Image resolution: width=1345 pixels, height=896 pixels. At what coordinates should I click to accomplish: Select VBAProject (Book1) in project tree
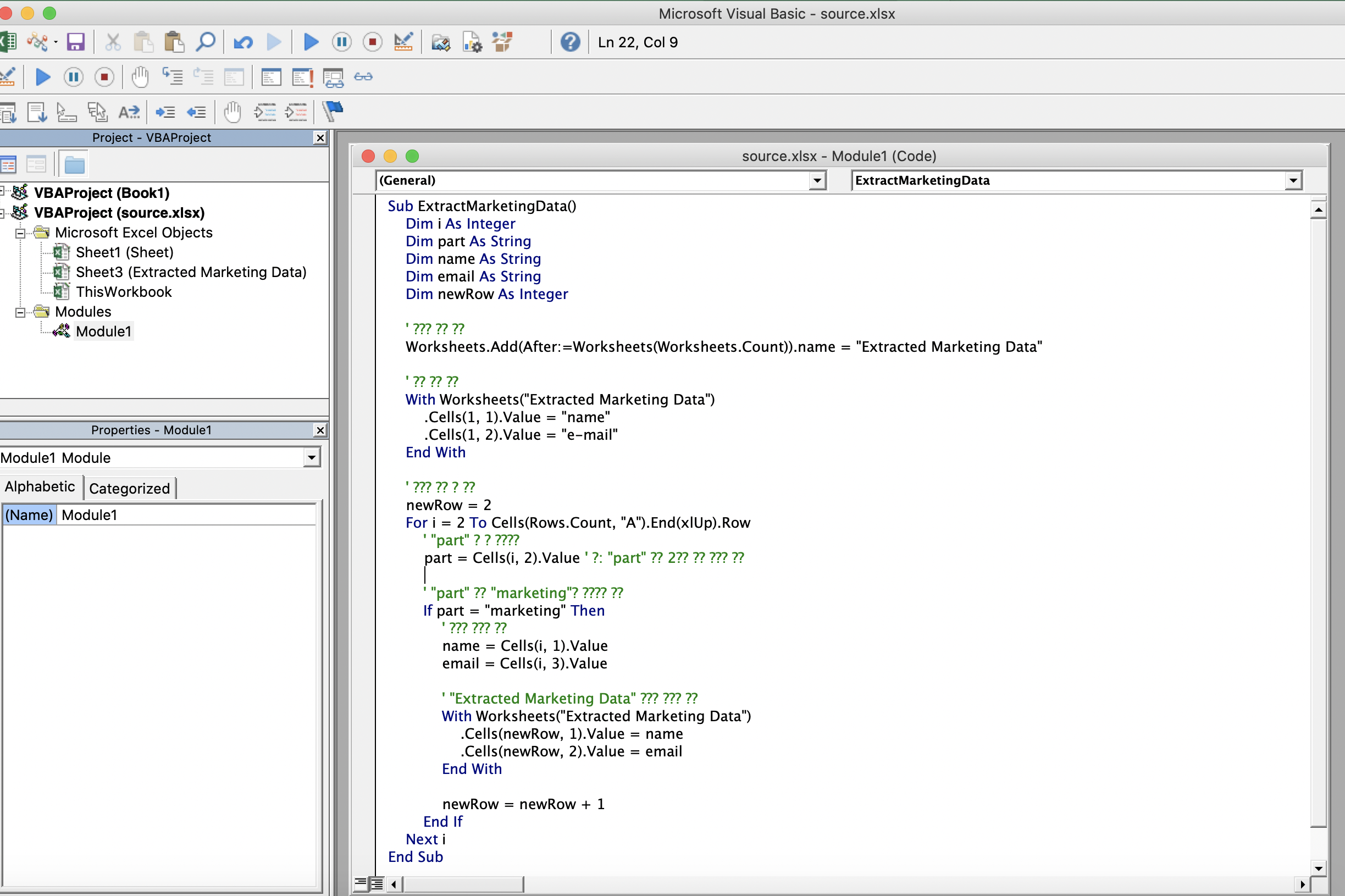pos(102,193)
